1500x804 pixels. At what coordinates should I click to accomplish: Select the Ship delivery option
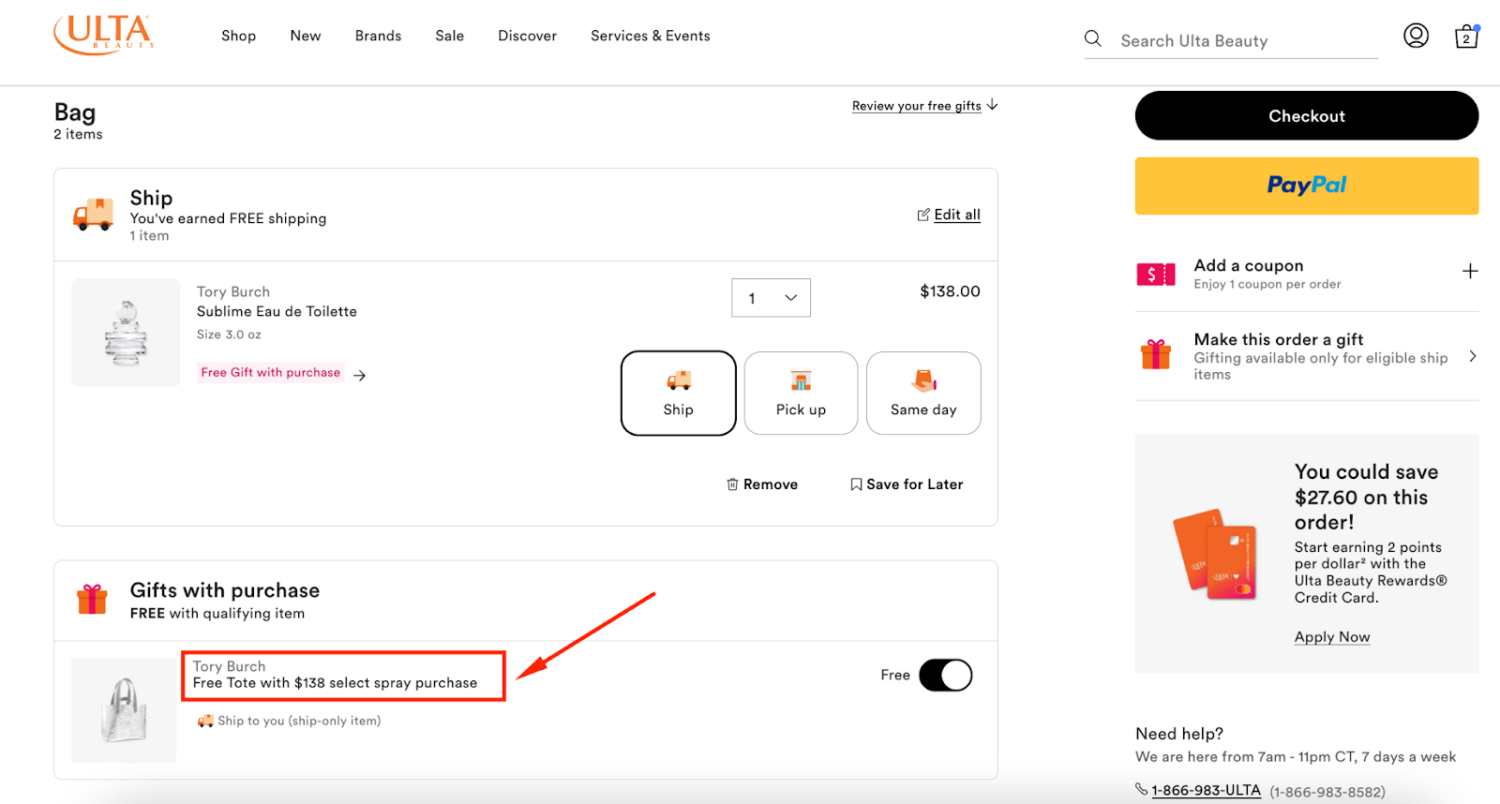pos(678,393)
